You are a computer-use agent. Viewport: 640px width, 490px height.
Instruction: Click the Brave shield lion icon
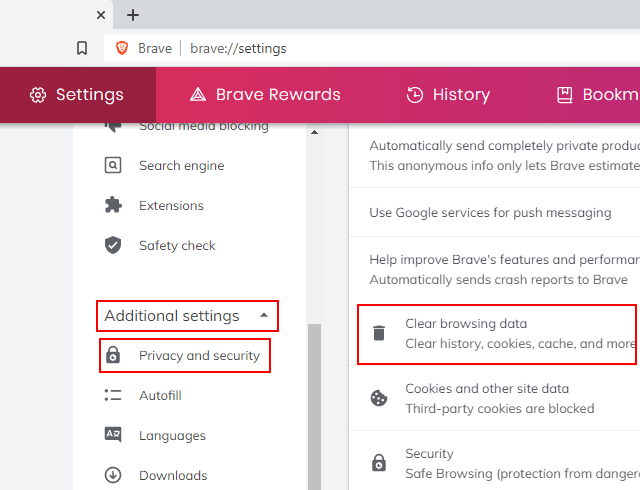click(x=122, y=48)
